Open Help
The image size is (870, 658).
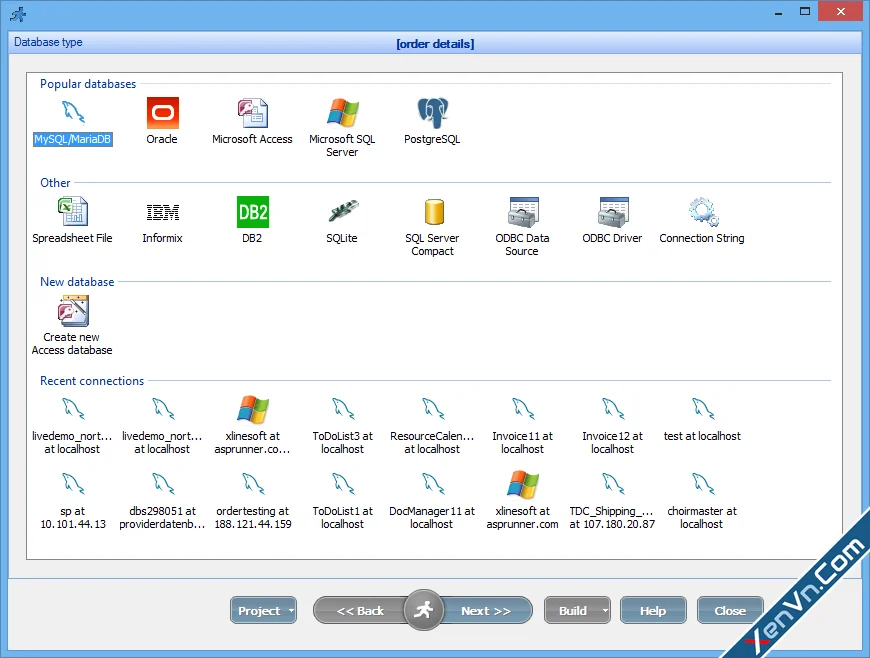coord(653,610)
